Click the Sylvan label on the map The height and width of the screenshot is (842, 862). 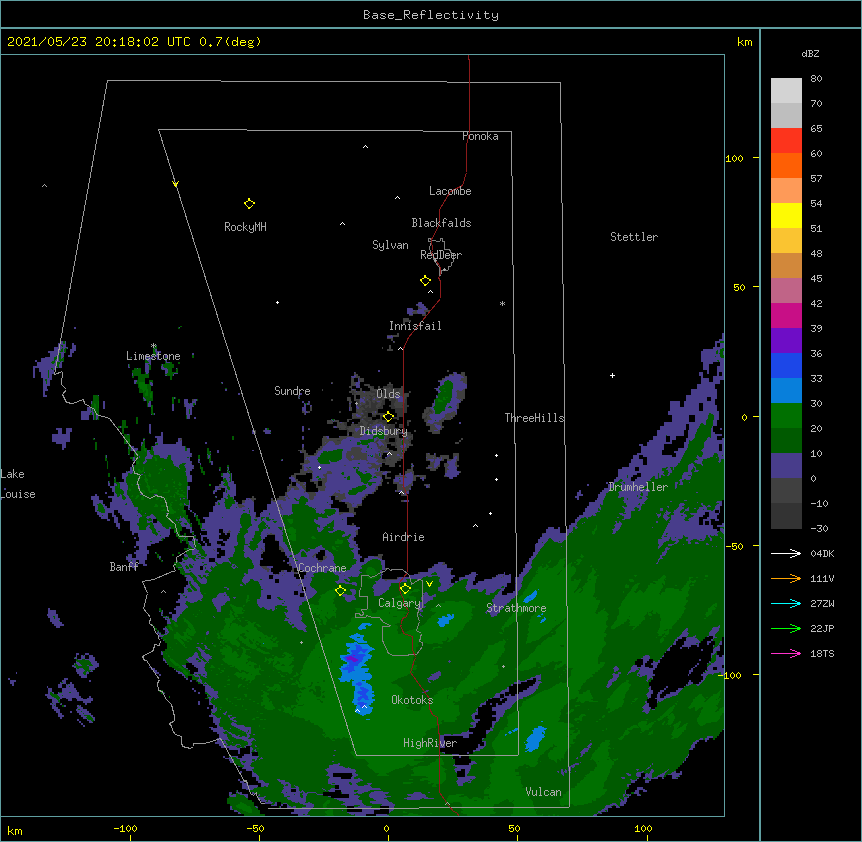coord(390,245)
